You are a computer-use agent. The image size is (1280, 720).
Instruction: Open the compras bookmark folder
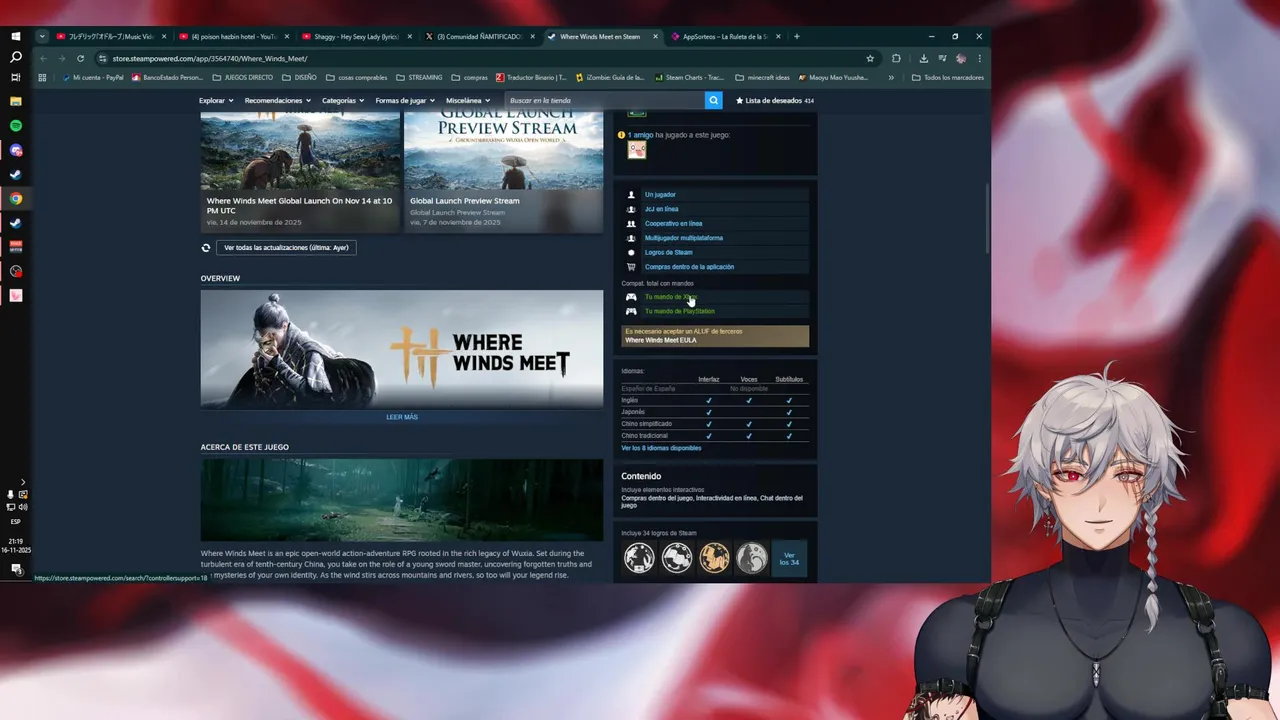tap(470, 77)
